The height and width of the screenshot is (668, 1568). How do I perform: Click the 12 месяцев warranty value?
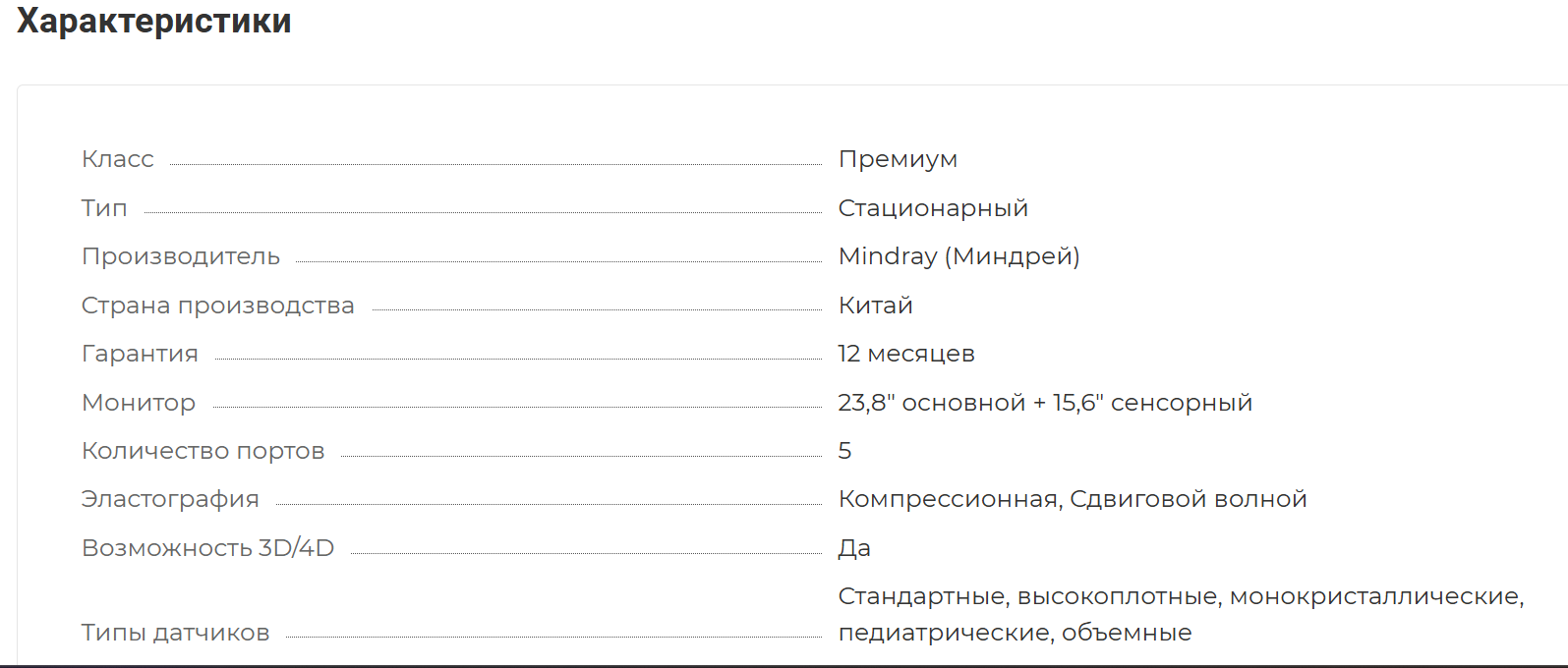pyautogui.click(x=905, y=354)
